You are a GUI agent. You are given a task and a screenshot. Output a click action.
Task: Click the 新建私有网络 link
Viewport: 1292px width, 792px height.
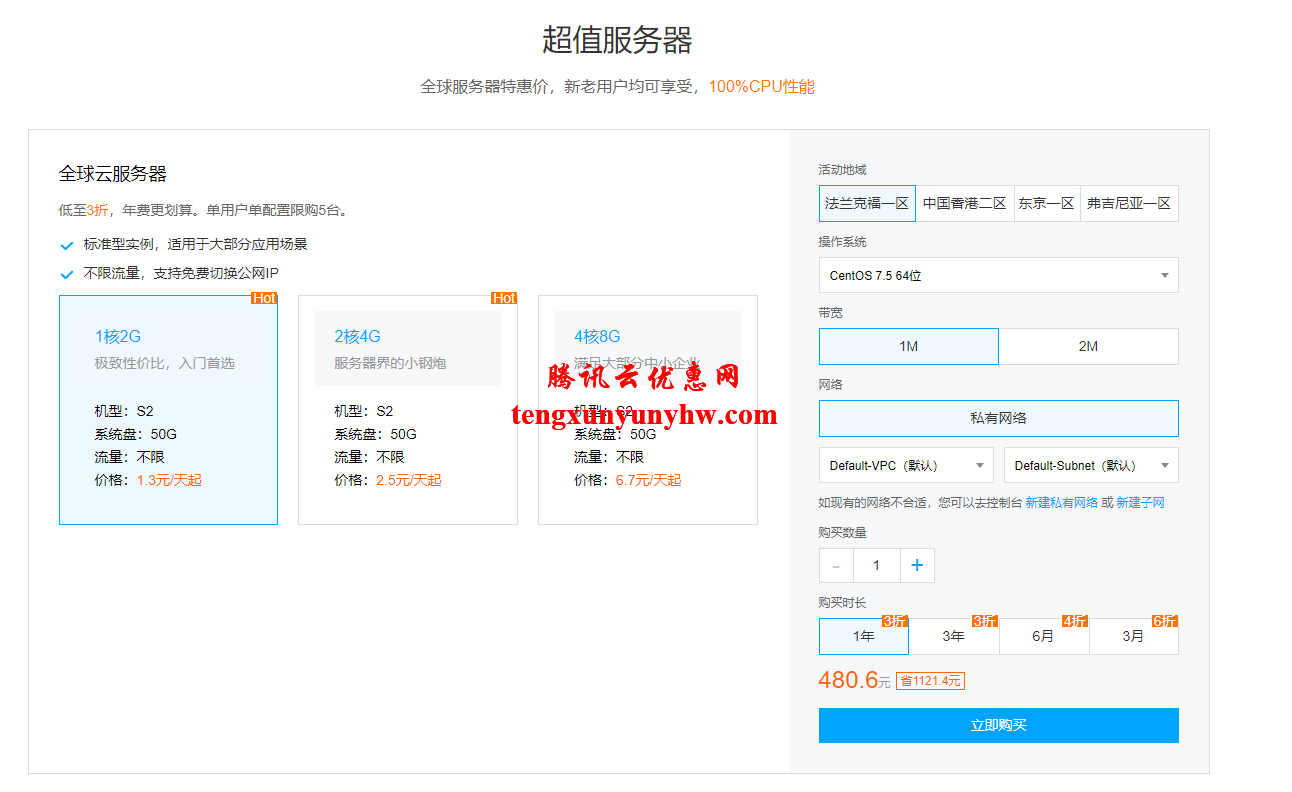coord(1062,503)
